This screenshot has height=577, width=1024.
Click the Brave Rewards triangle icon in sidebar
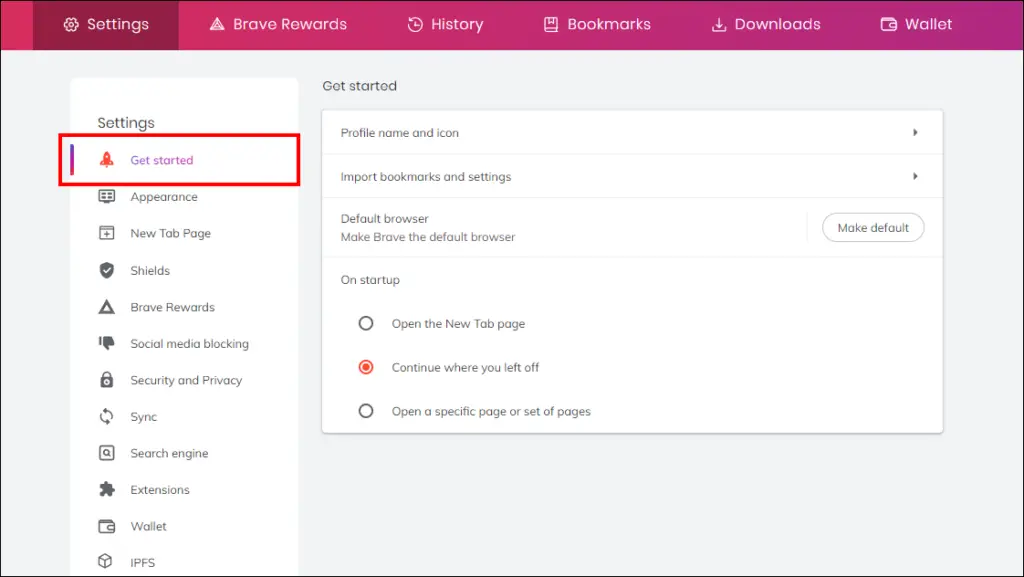[x=106, y=307]
